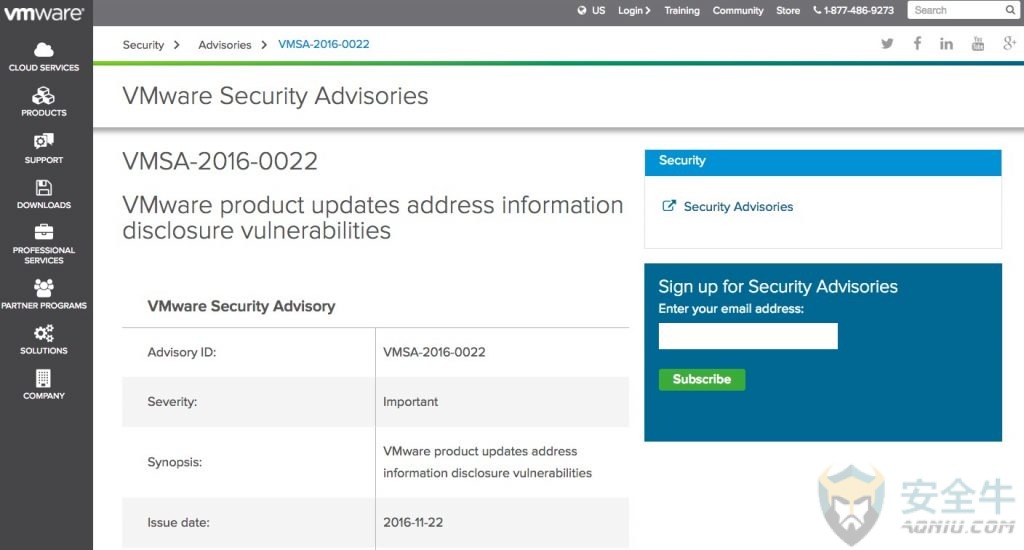This screenshot has width=1024, height=550.
Task: Click the VMware logo
Action: pyautogui.click(x=44, y=12)
